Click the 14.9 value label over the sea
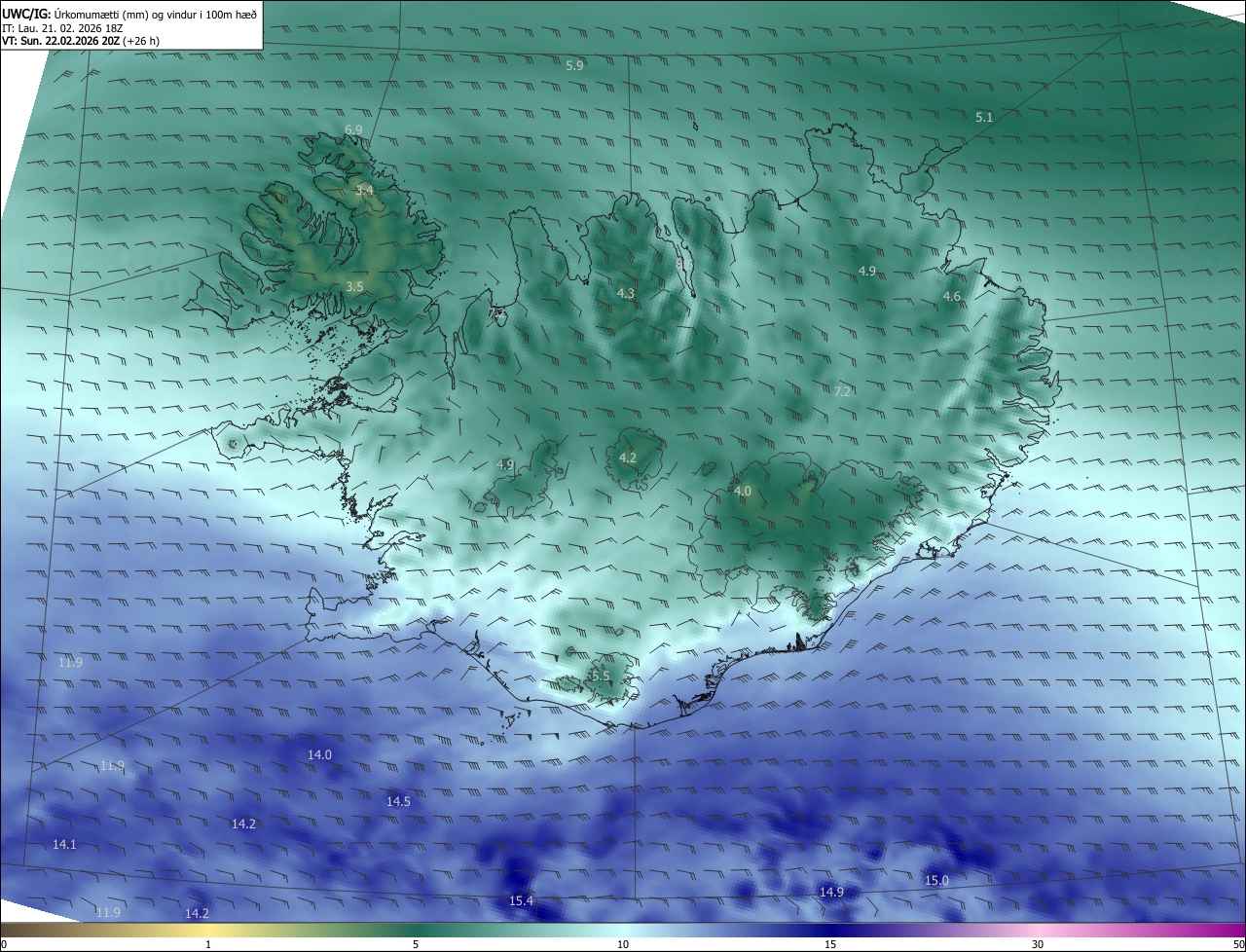The image size is (1246, 952). click(831, 892)
